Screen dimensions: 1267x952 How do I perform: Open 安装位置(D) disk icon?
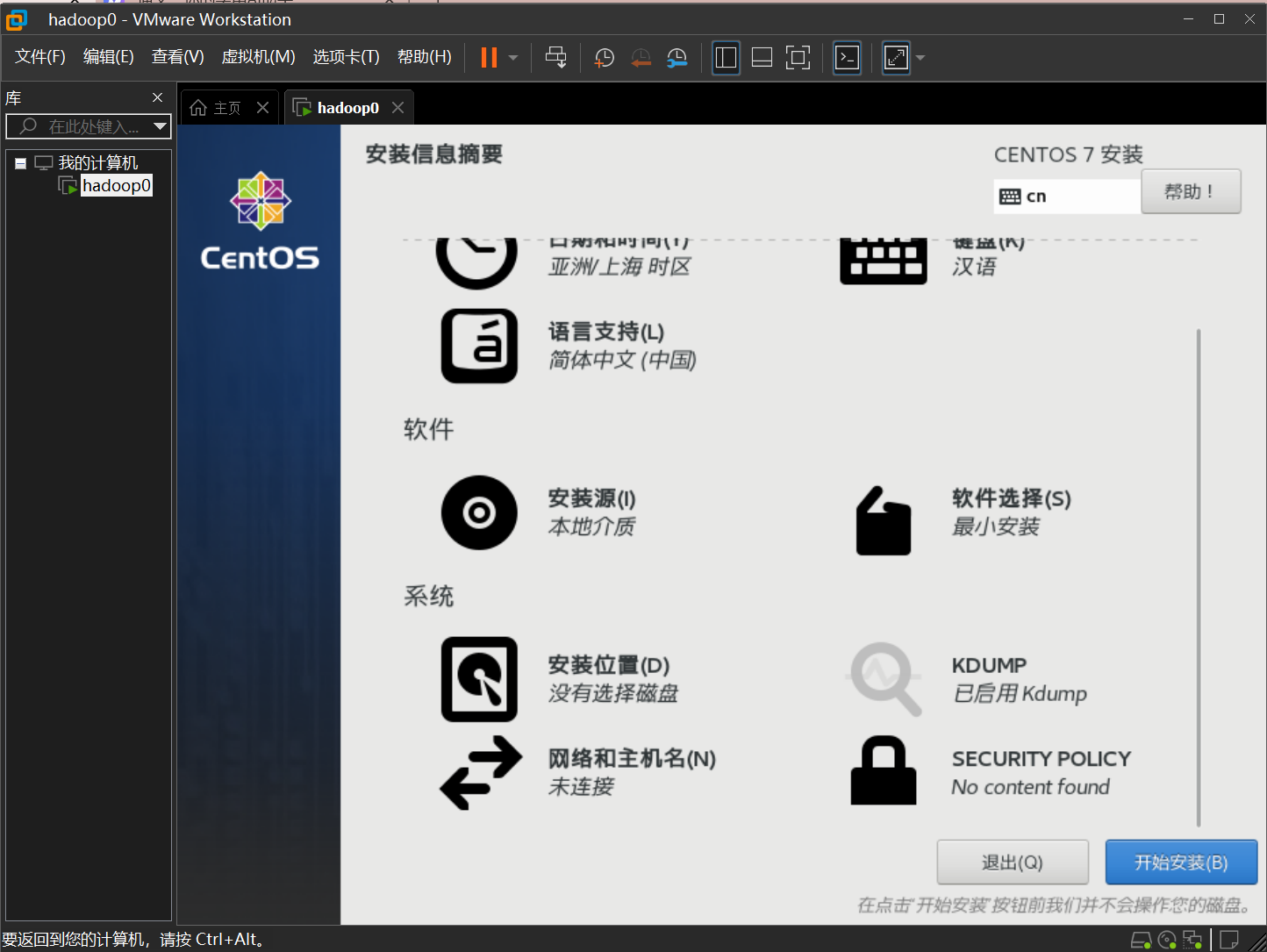click(x=479, y=679)
